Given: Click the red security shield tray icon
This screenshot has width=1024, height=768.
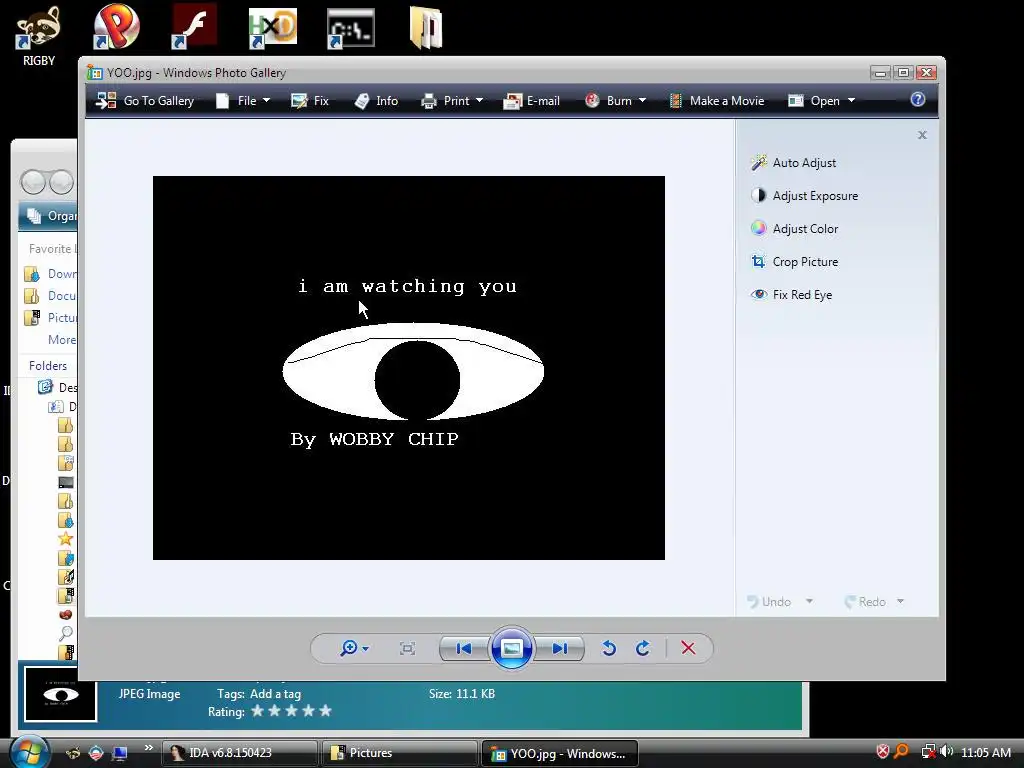Looking at the screenshot, I should point(882,752).
